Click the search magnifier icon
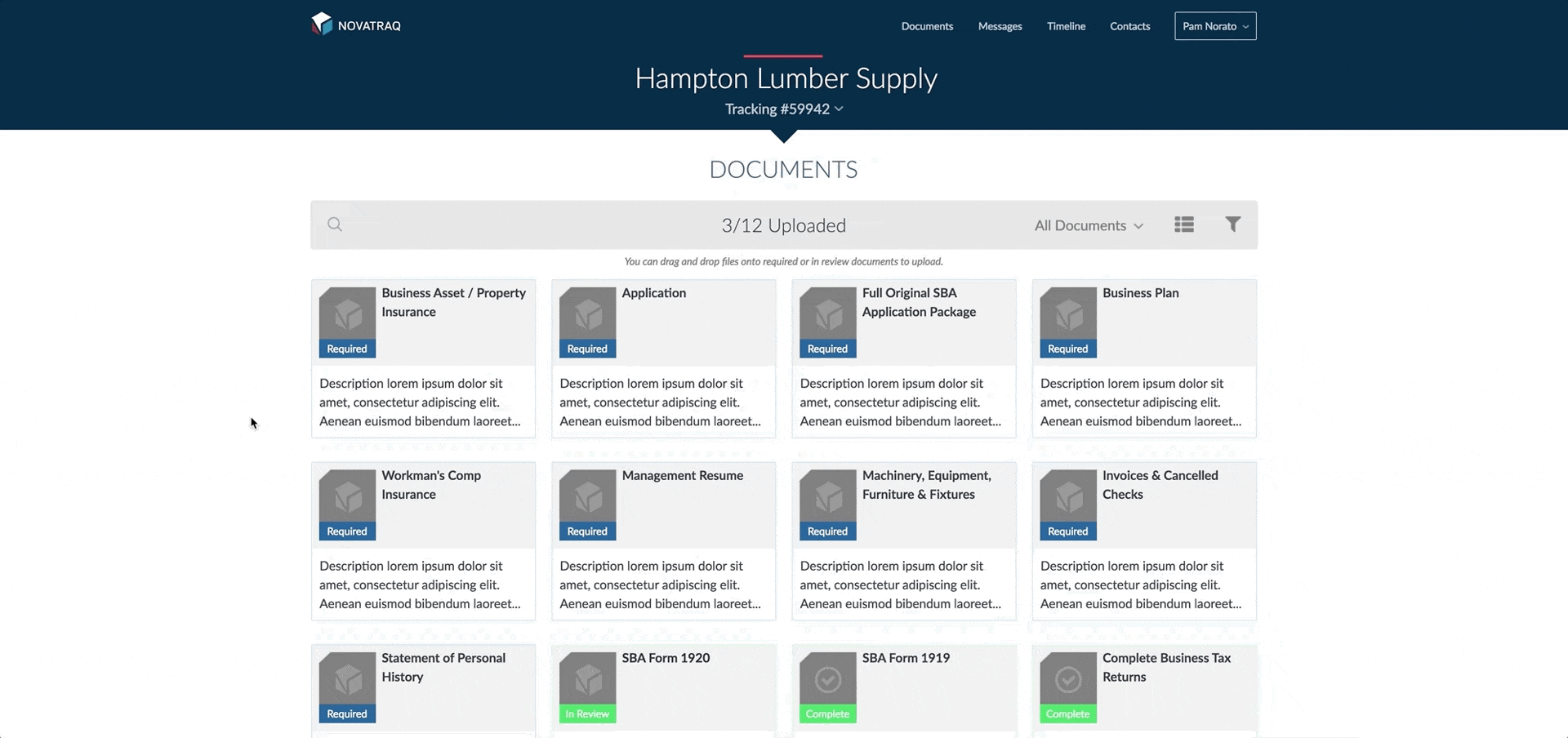The width and height of the screenshot is (1568, 738). point(335,225)
